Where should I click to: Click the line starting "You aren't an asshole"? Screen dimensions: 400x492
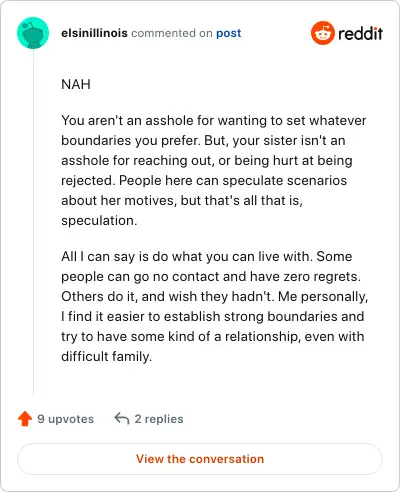pos(214,120)
